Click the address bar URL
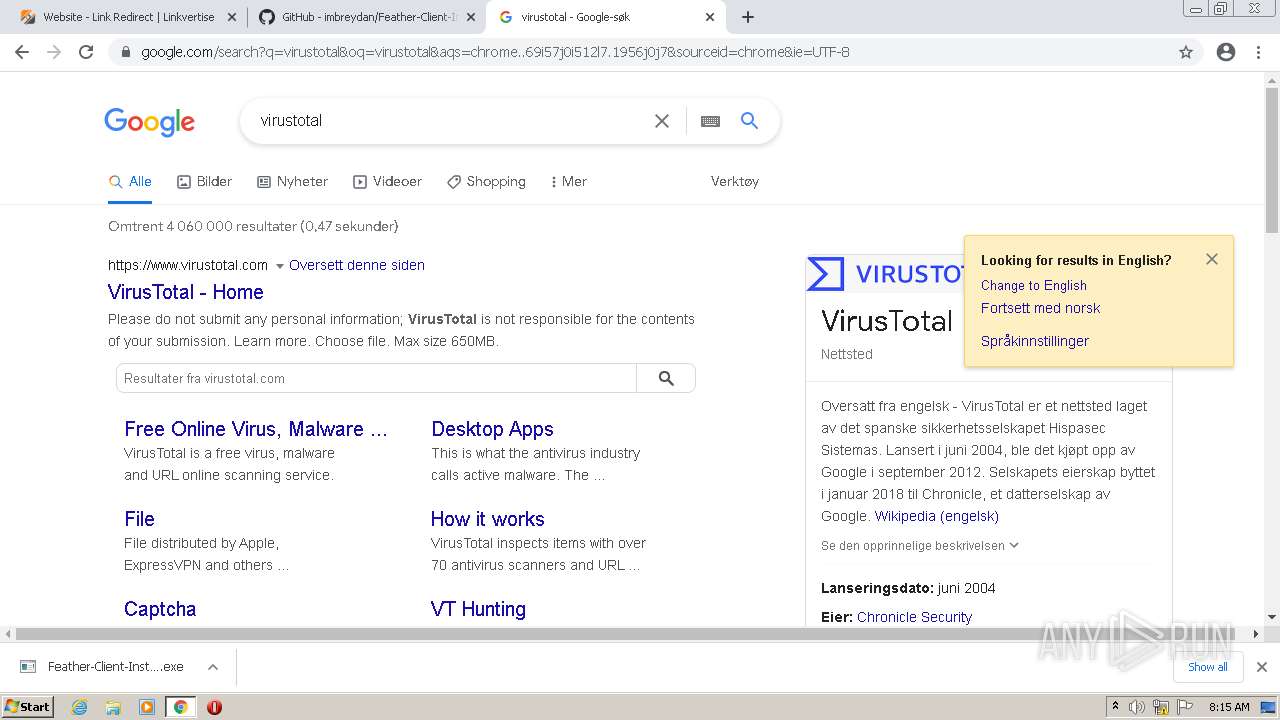1280x720 pixels. coord(495,52)
